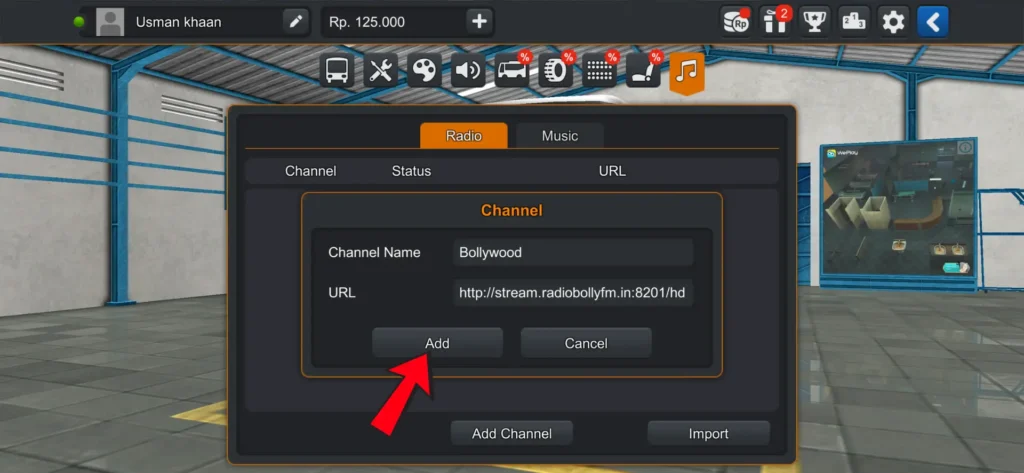Open the Rp coins stack icon
Screen dimensions: 1024x473
pyautogui.click(x=736, y=22)
